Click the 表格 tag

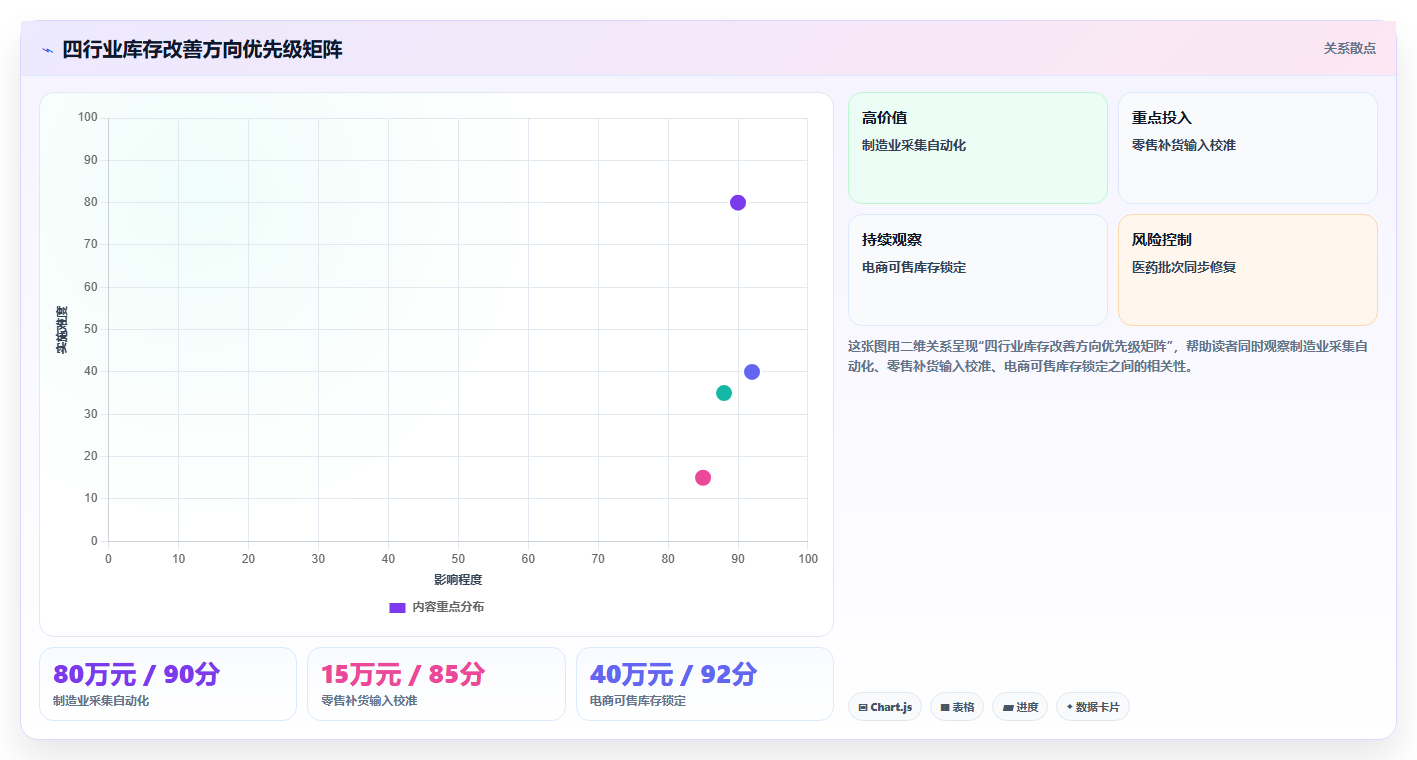[x=957, y=707]
